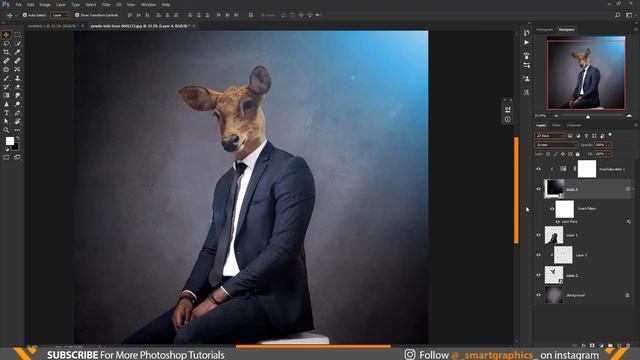The height and width of the screenshot is (360, 640).
Task: Select the Move tool in toolbox
Action: [x=6, y=35]
